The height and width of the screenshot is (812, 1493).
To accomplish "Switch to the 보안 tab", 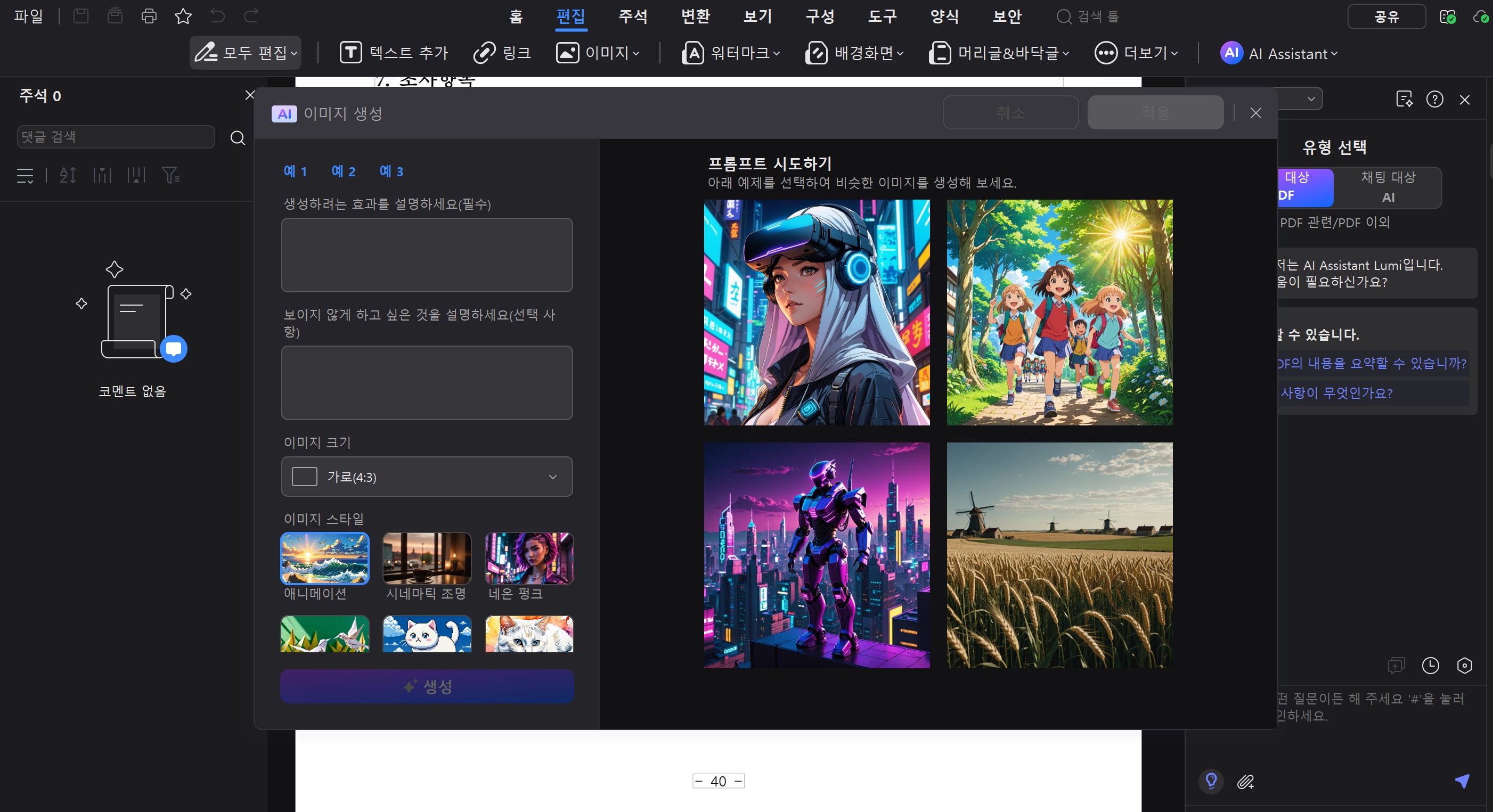I will [x=1007, y=16].
